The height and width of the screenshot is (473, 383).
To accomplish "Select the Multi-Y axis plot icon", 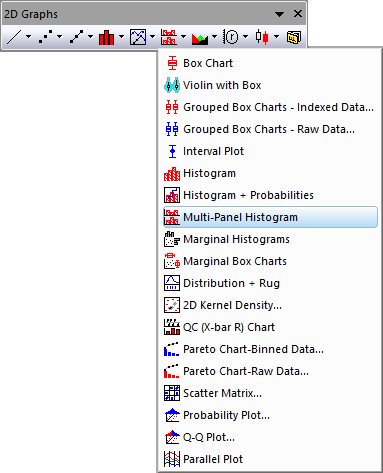I will (138, 37).
